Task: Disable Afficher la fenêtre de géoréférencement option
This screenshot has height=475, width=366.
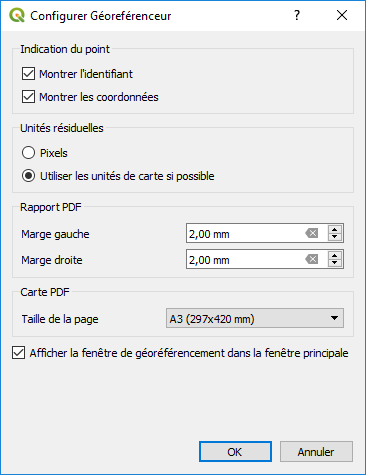Action: [x=18, y=353]
